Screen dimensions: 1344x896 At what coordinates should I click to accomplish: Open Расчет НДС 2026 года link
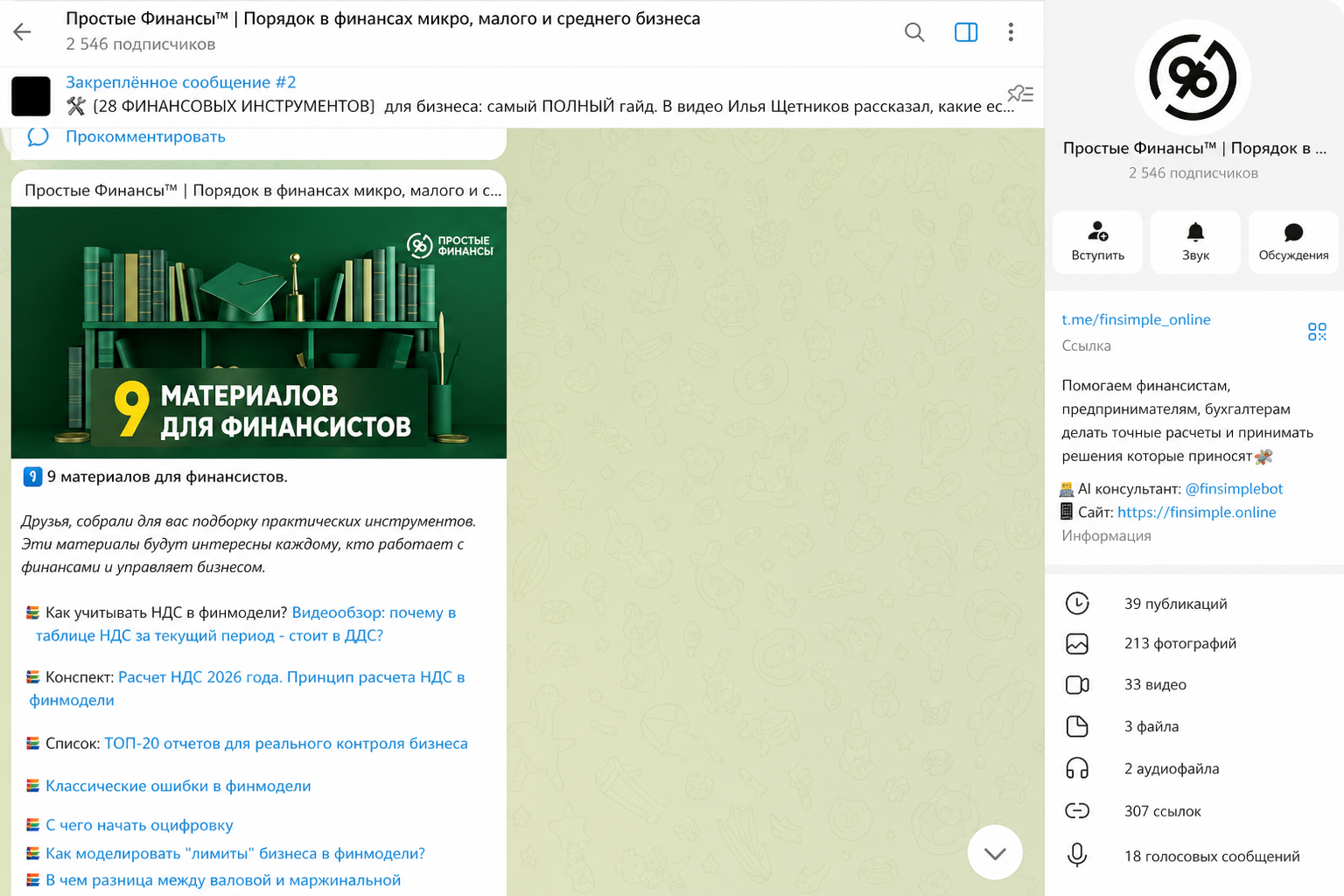[247, 689]
